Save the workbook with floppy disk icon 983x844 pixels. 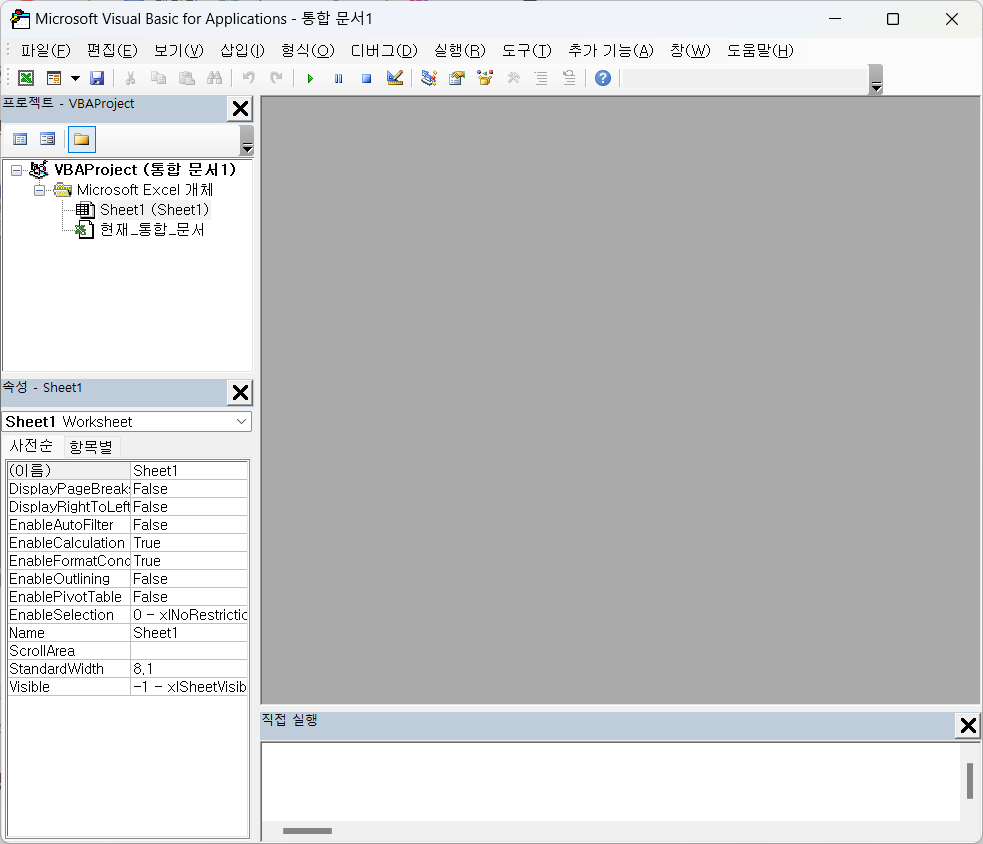pos(97,78)
